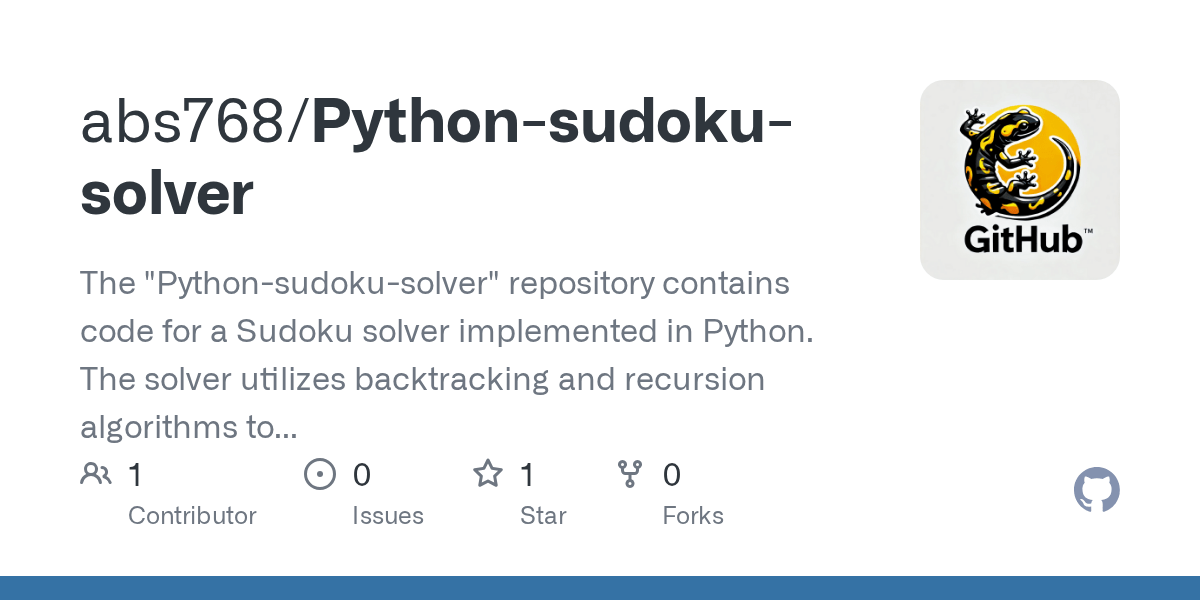
Task: Click the issues circle-dot icon
Action: (x=320, y=474)
